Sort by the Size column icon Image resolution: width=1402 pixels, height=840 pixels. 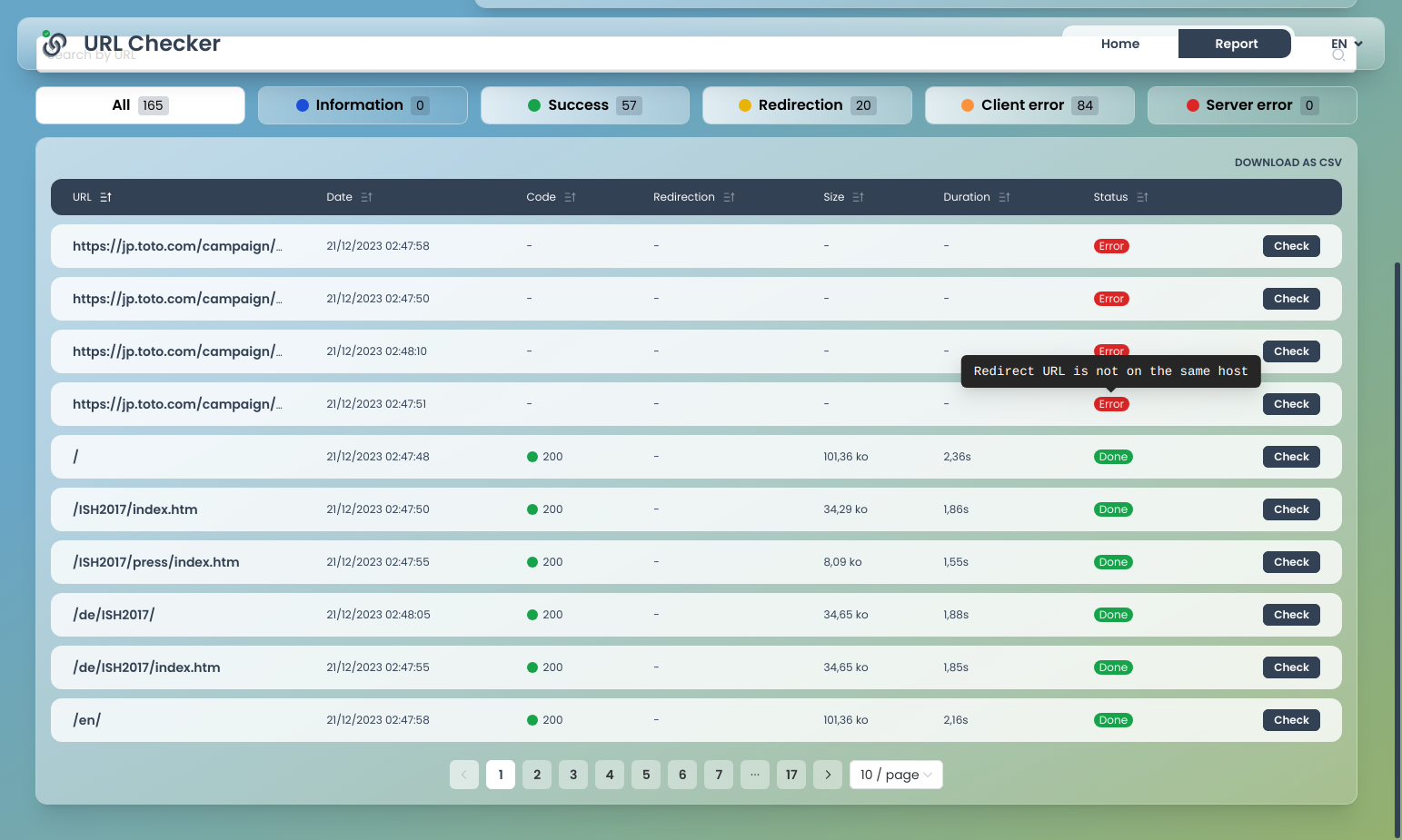click(858, 197)
